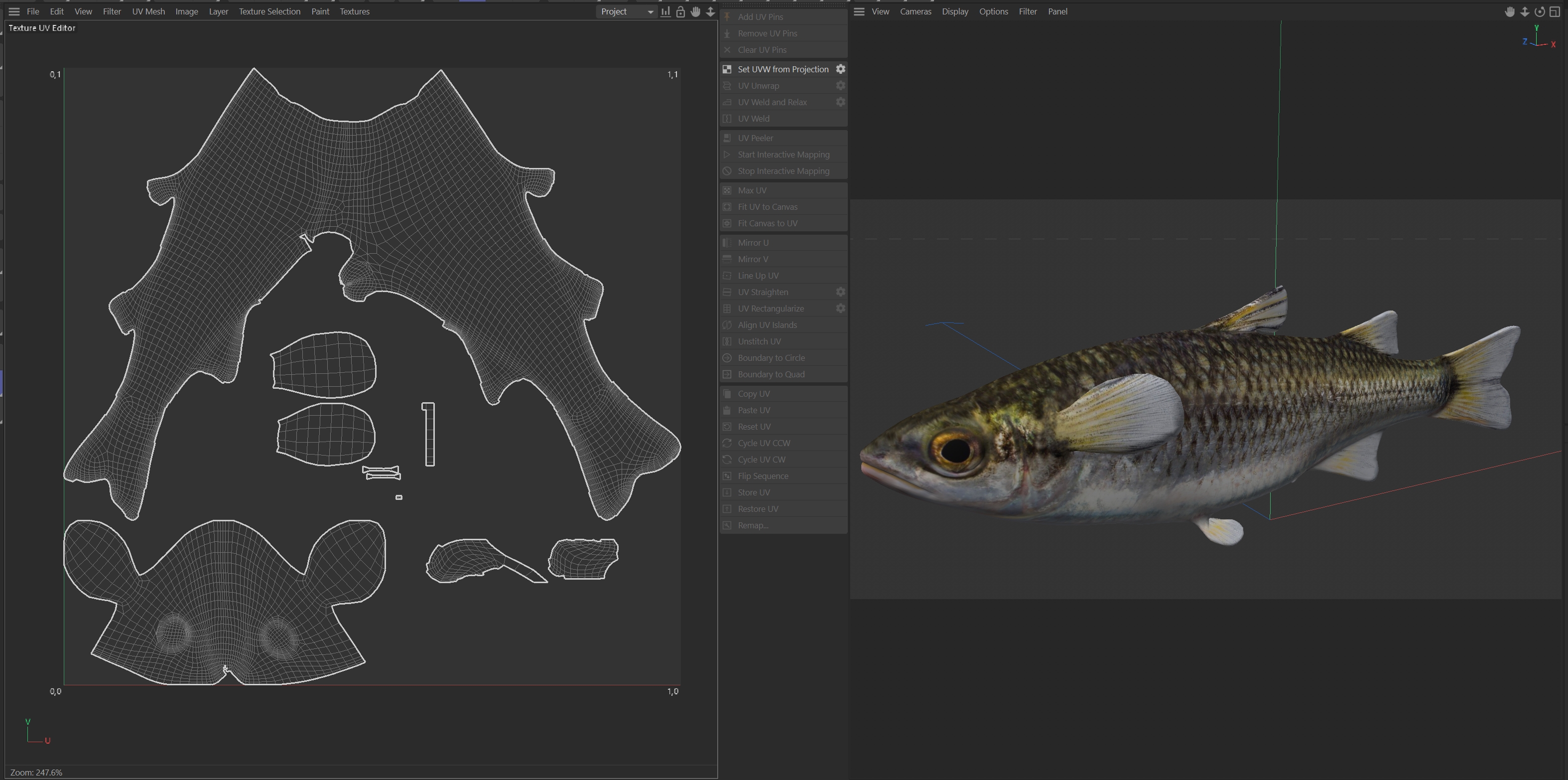Open gear settings for Set UVW from Projection
The image size is (1568, 780).
point(841,69)
